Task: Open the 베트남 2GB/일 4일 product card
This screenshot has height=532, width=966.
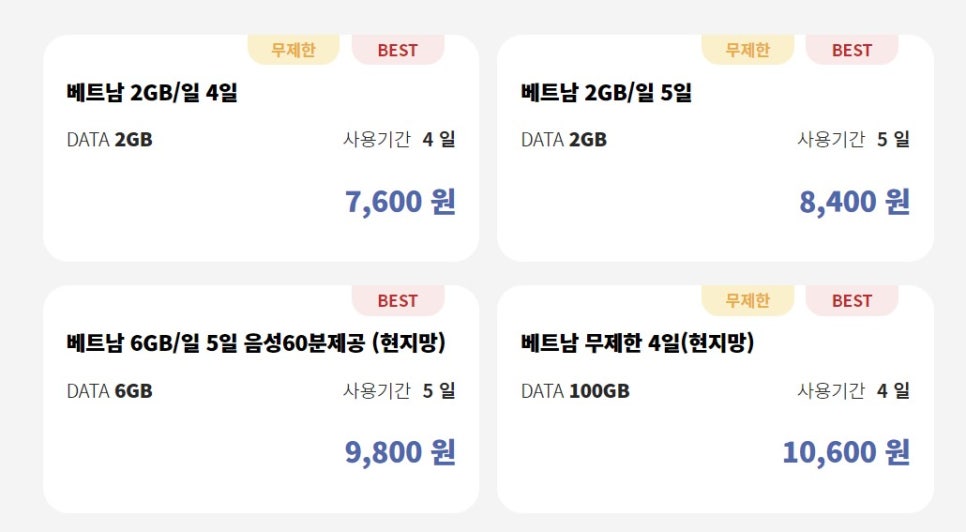Action: [x=261, y=148]
